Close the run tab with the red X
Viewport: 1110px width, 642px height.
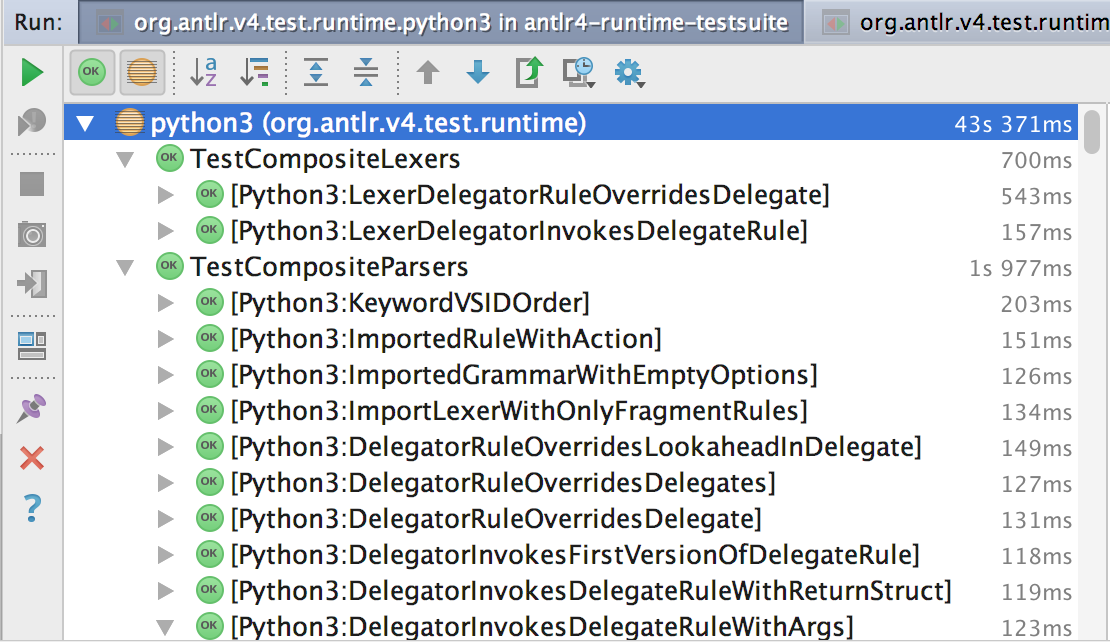(32, 458)
